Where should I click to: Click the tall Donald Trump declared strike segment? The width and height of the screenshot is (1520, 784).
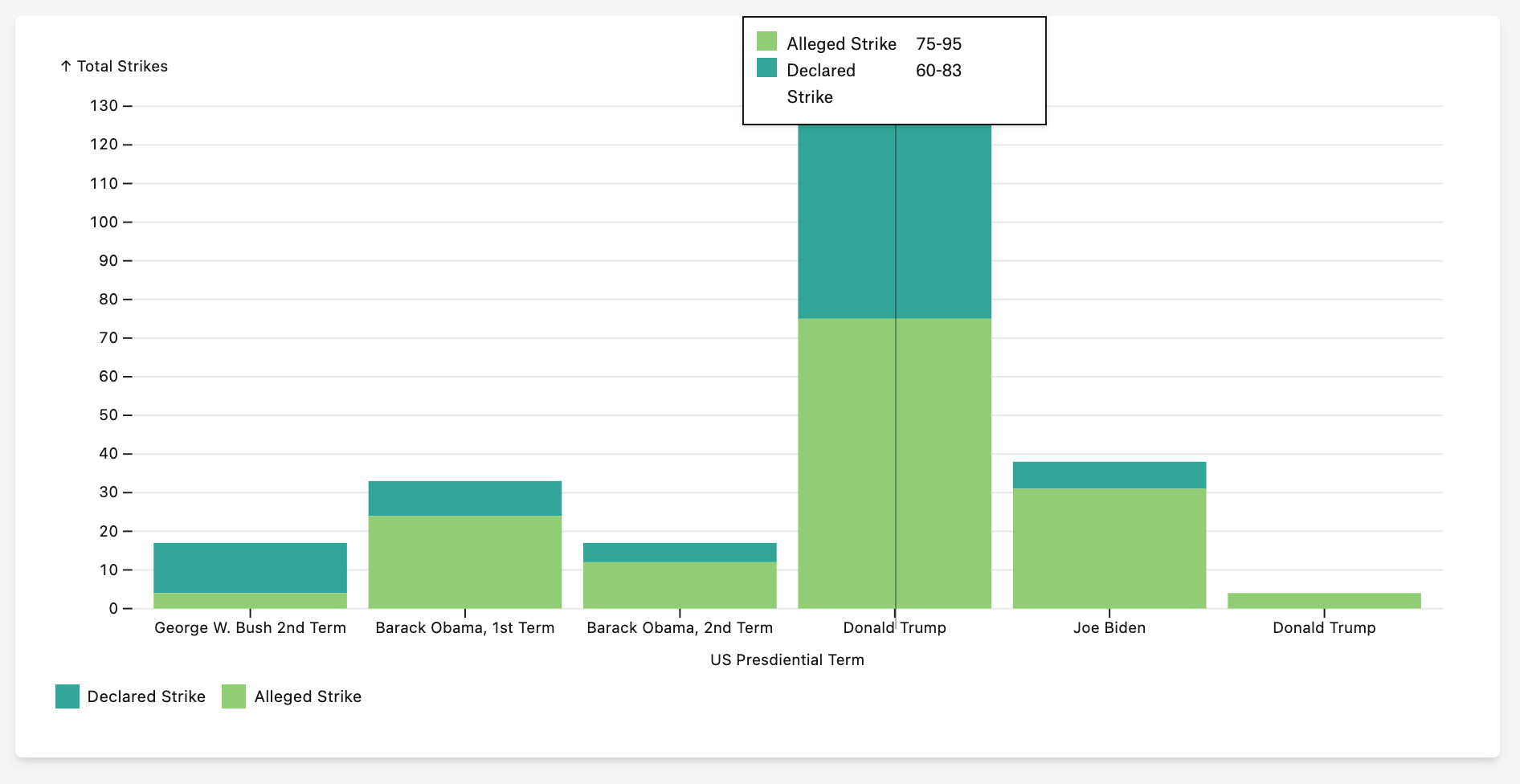point(895,222)
